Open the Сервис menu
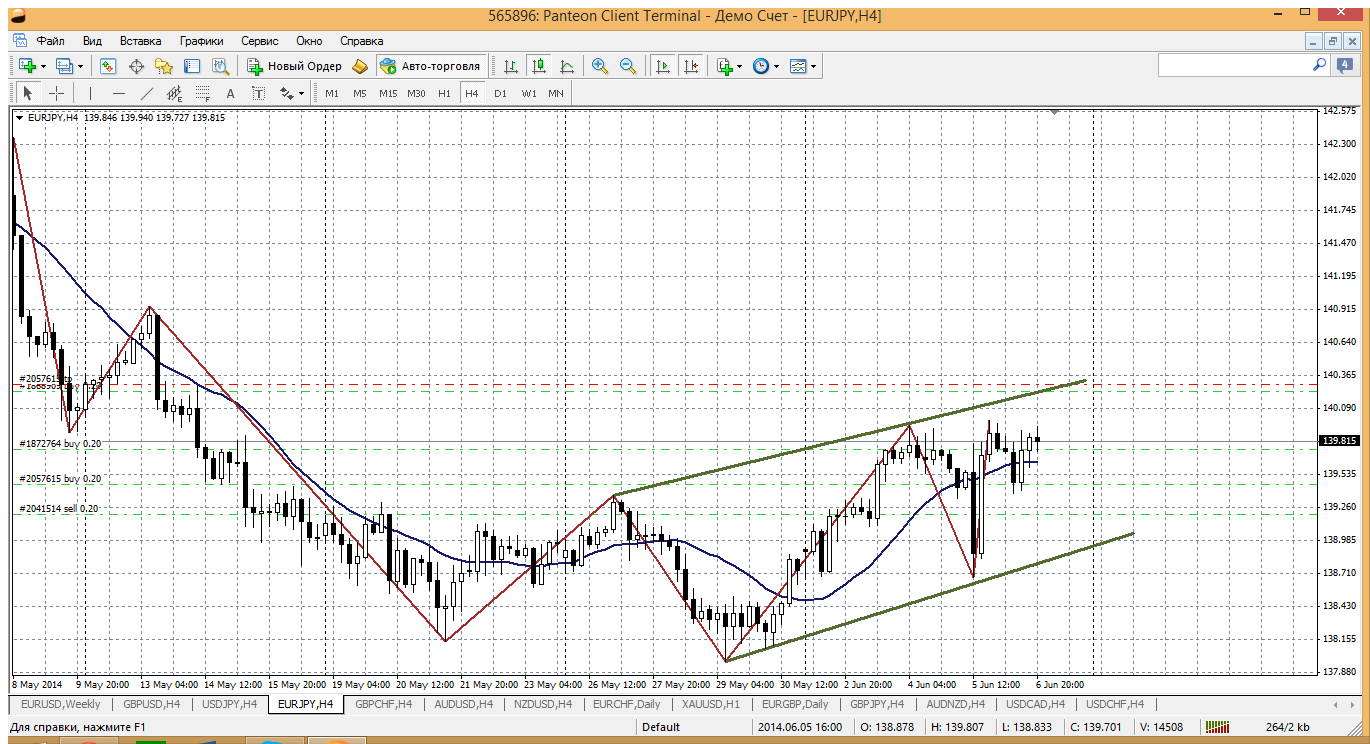The image size is (1370, 744). [260, 41]
